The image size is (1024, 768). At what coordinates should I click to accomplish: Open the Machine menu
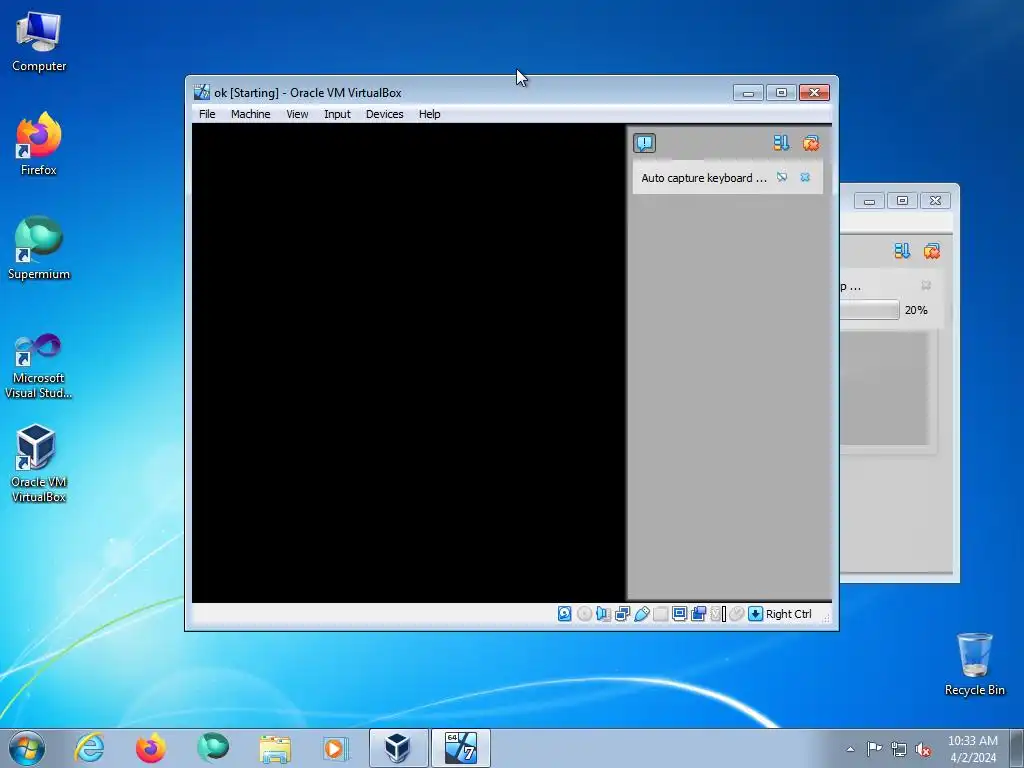[x=250, y=114]
